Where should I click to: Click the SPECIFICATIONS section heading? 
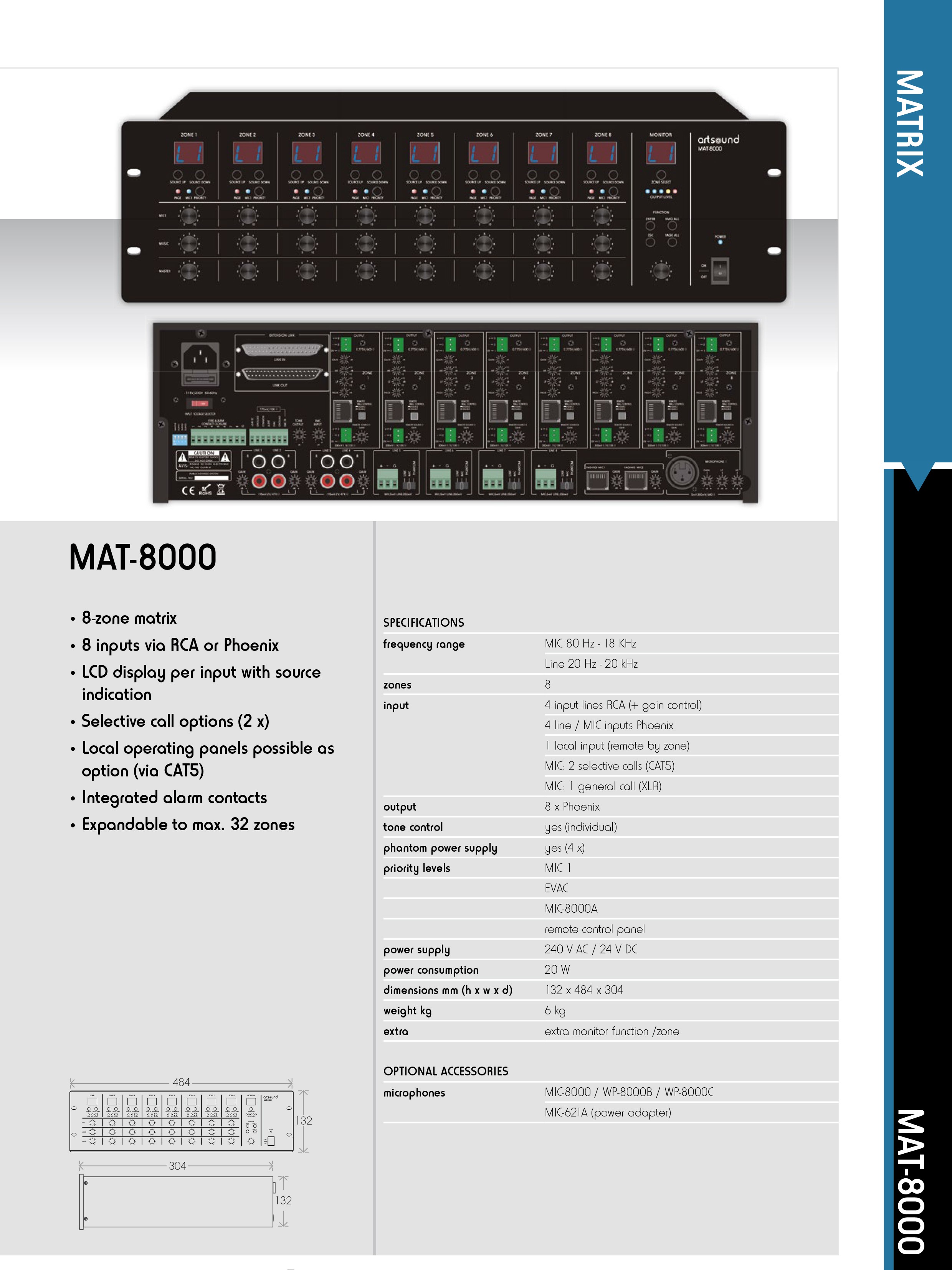tap(424, 623)
